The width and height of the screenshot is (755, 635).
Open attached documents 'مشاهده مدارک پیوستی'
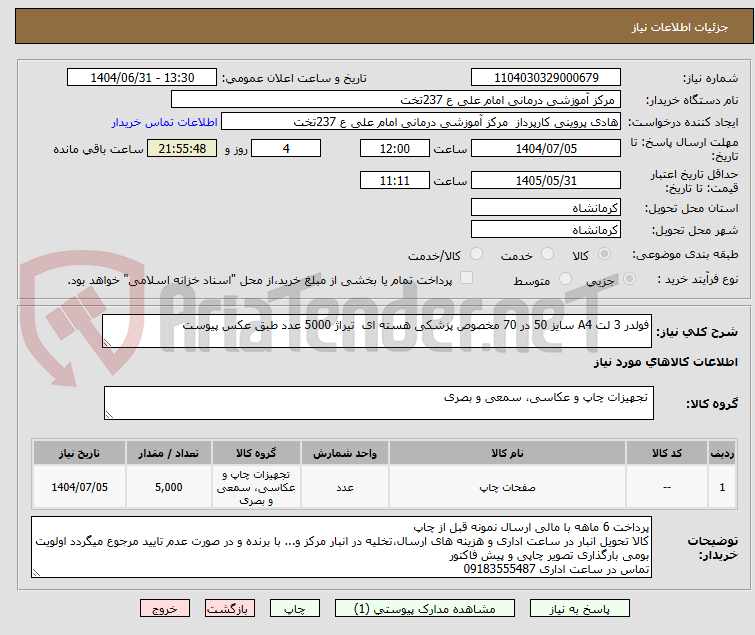[x=441, y=608]
